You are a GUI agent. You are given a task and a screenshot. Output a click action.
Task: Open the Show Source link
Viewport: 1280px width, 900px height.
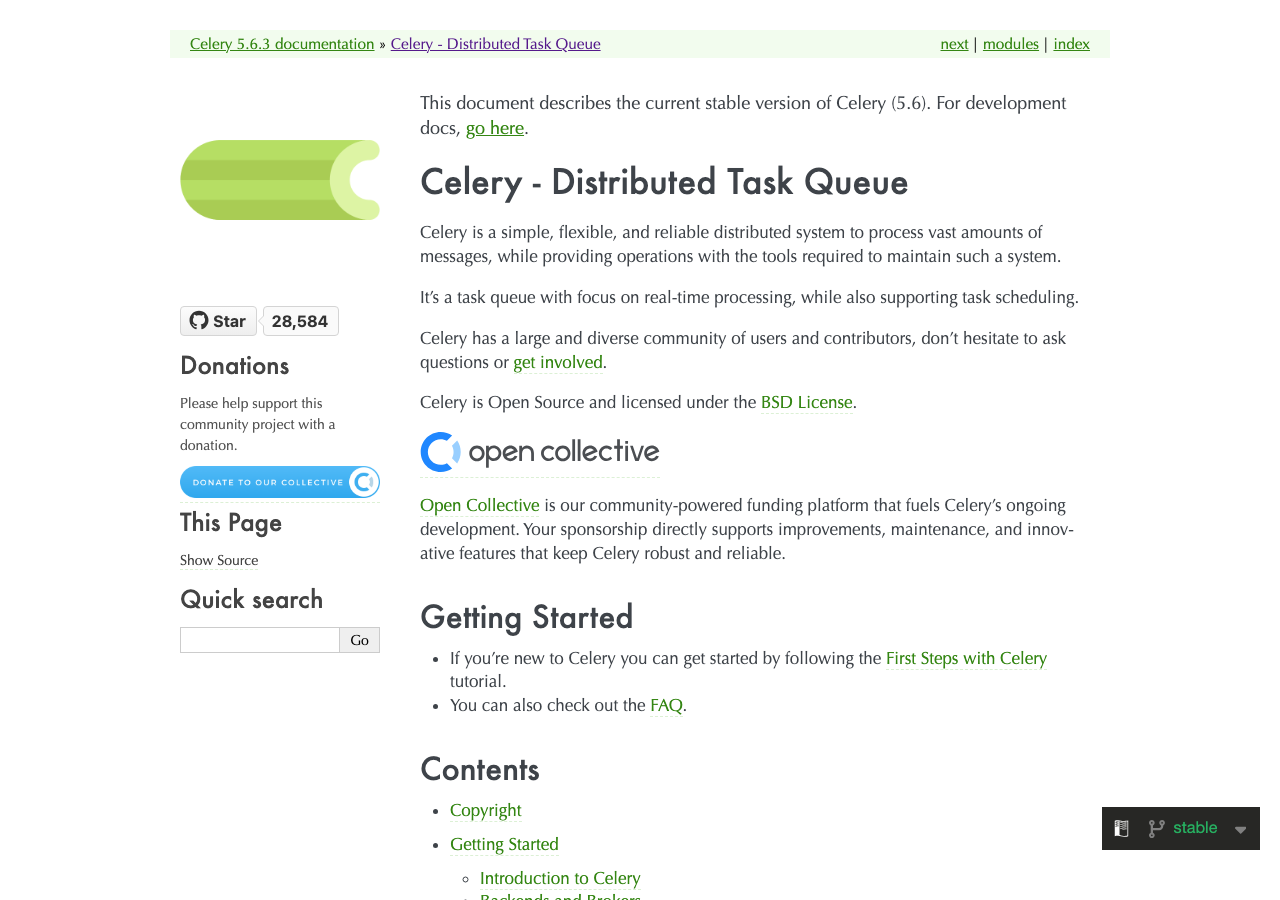(219, 561)
